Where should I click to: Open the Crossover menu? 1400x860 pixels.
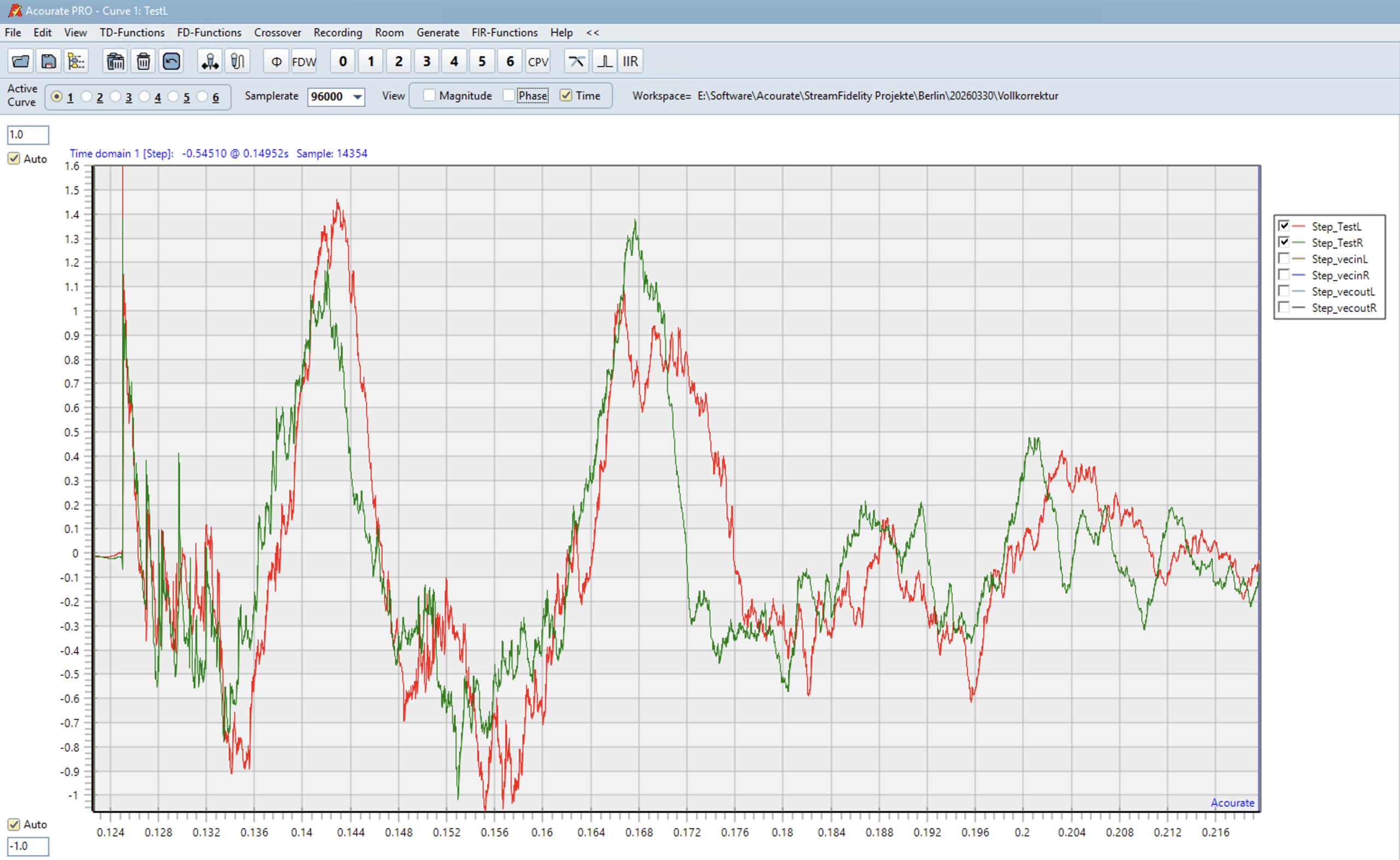277,32
